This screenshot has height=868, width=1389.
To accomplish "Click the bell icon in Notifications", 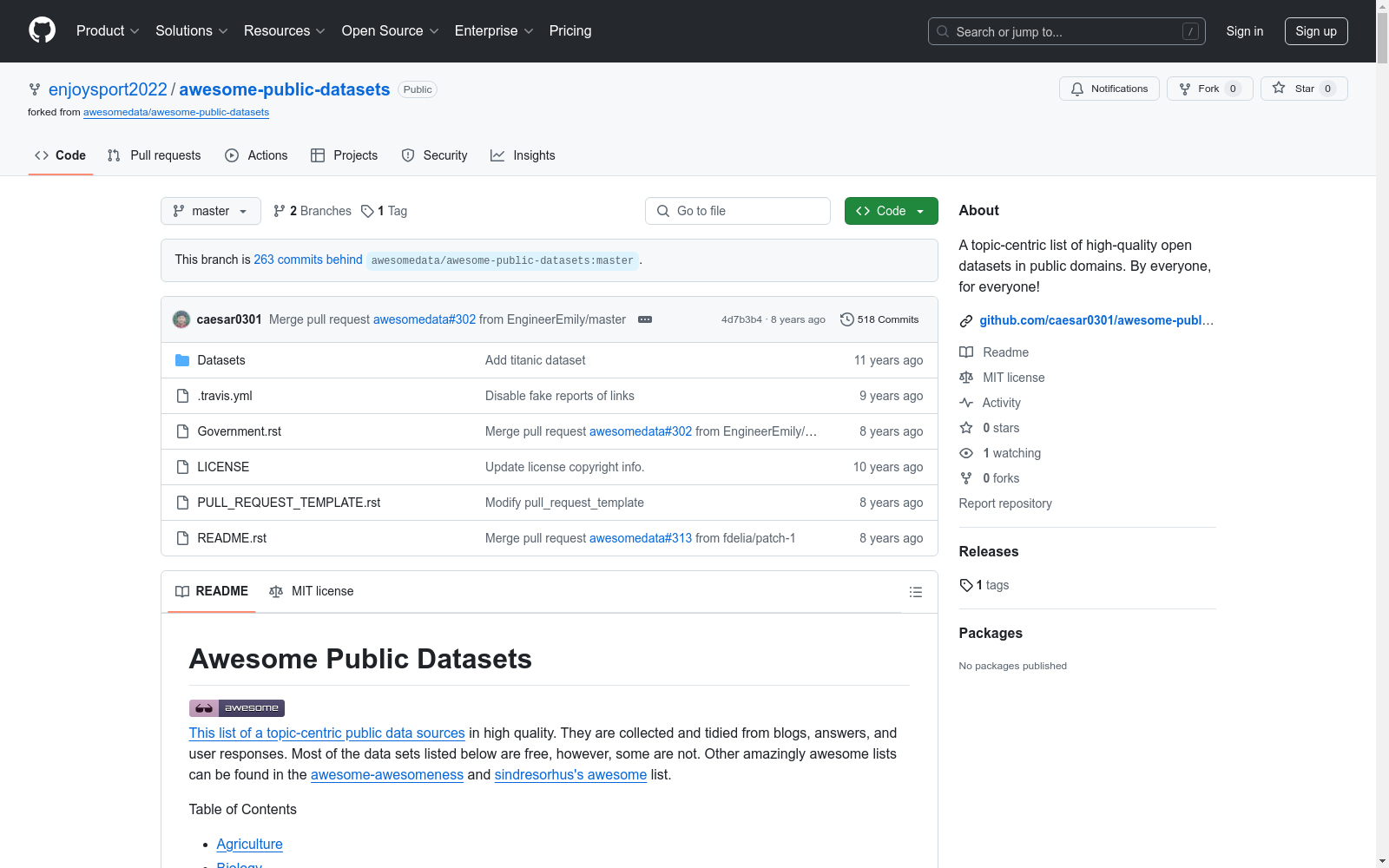I will [1077, 89].
